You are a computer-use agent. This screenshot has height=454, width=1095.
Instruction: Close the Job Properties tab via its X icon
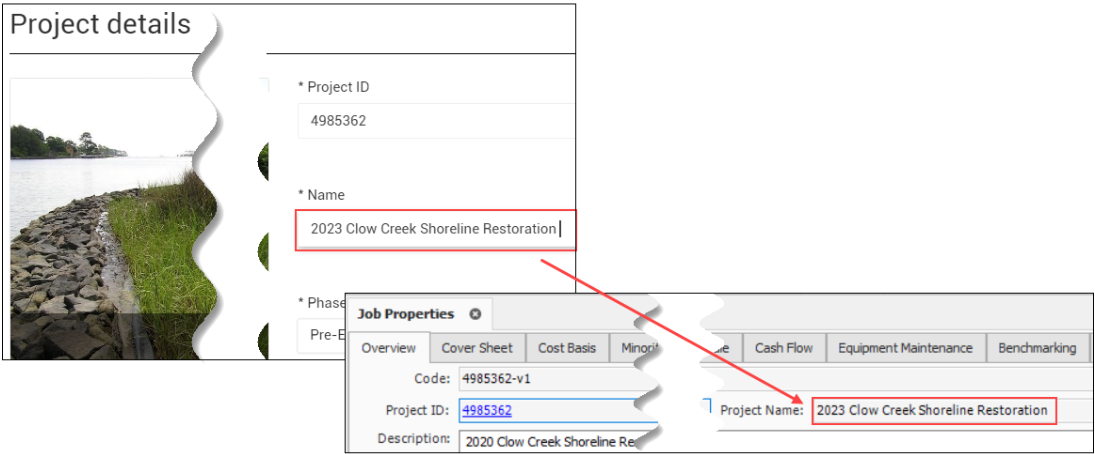tap(475, 314)
